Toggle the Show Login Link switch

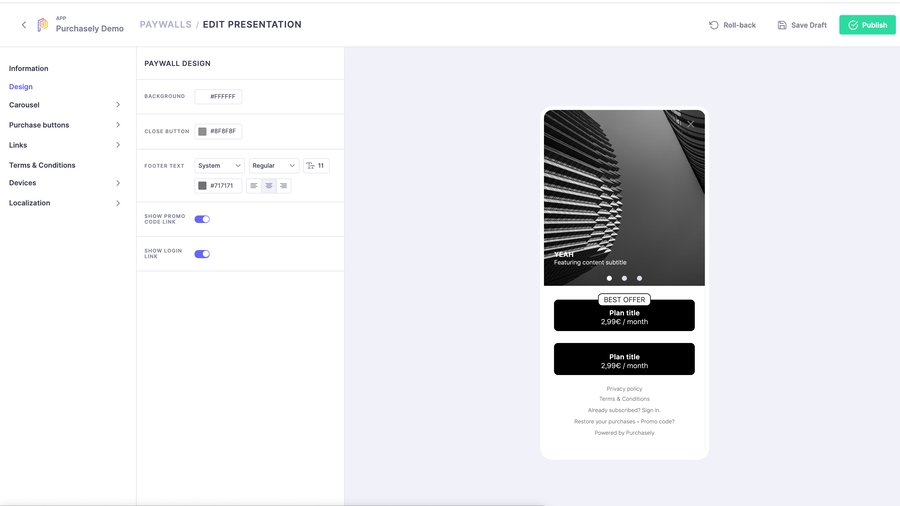pyautogui.click(x=202, y=254)
